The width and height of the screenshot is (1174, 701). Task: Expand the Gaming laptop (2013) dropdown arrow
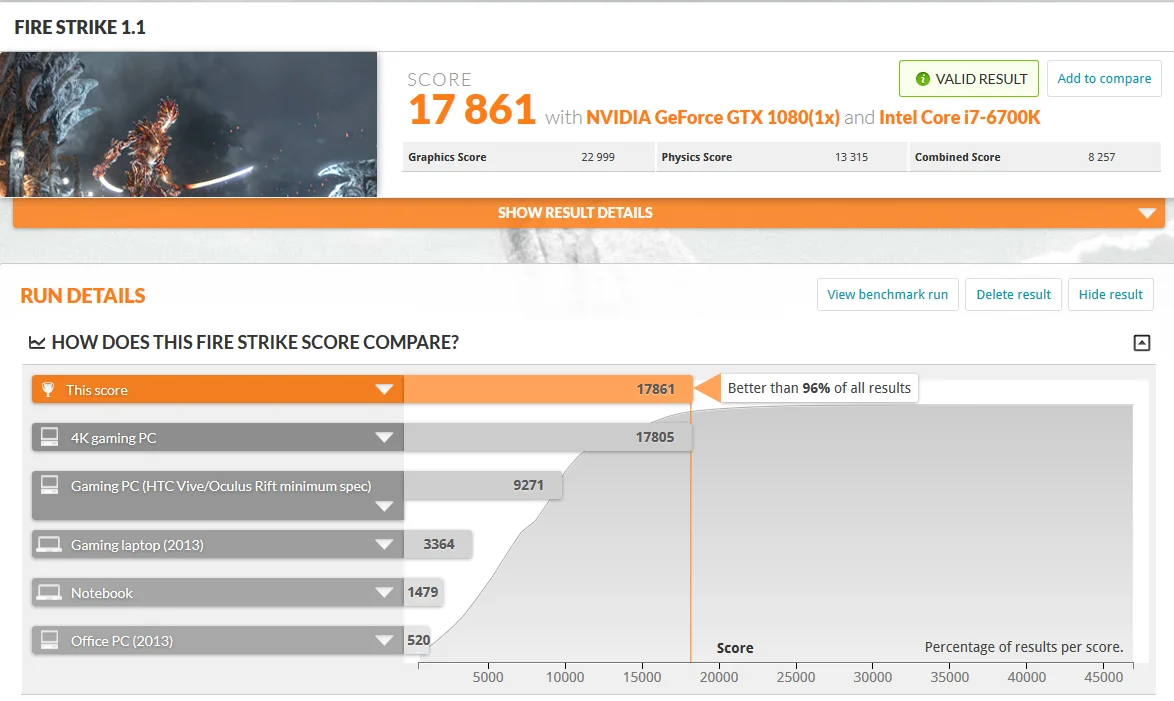coord(384,544)
